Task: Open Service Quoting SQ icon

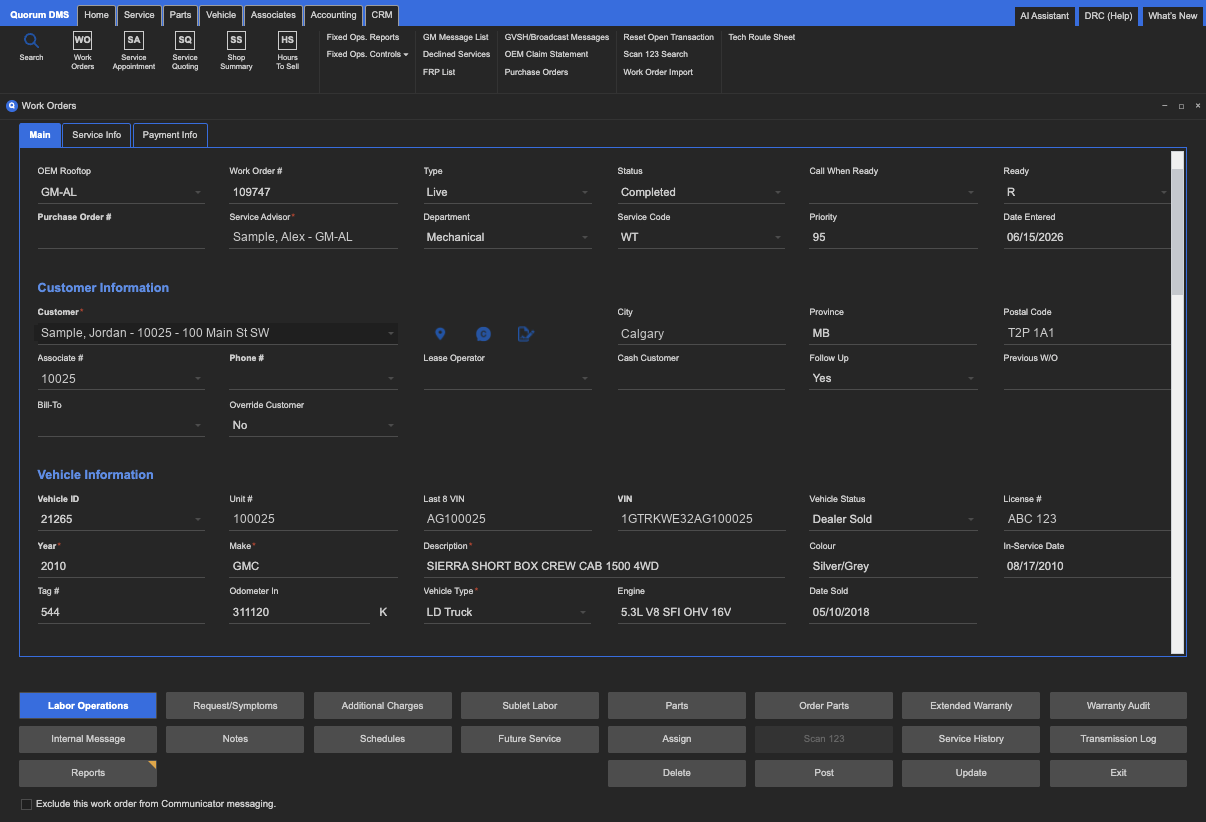Action: point(185,40)
